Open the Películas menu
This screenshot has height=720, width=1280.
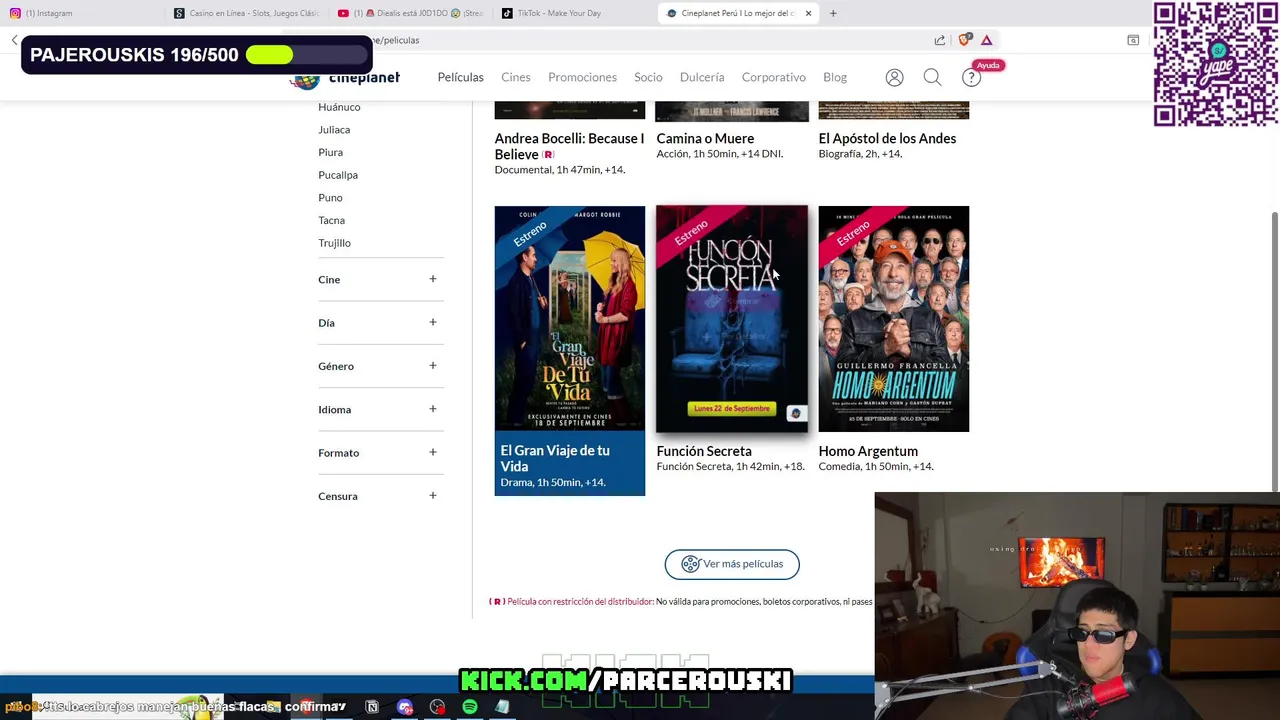(x=460, y=77)
